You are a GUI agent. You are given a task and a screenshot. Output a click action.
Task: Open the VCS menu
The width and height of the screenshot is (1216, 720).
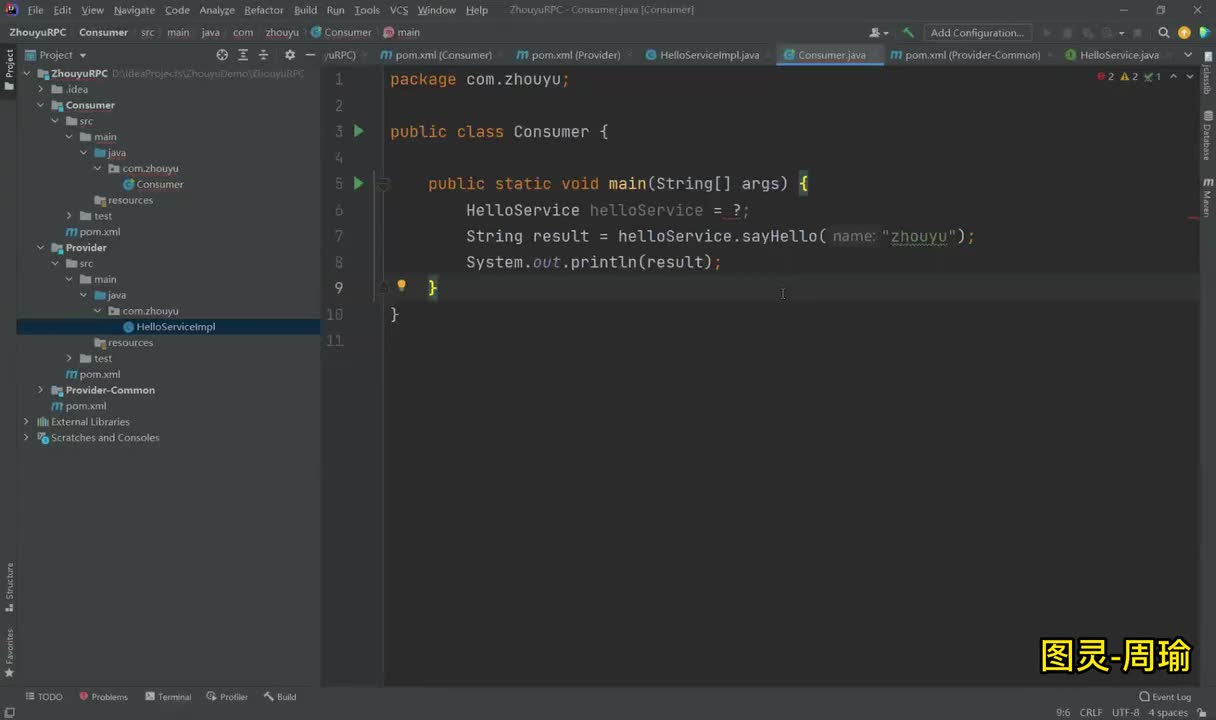(x=398, y=10)
